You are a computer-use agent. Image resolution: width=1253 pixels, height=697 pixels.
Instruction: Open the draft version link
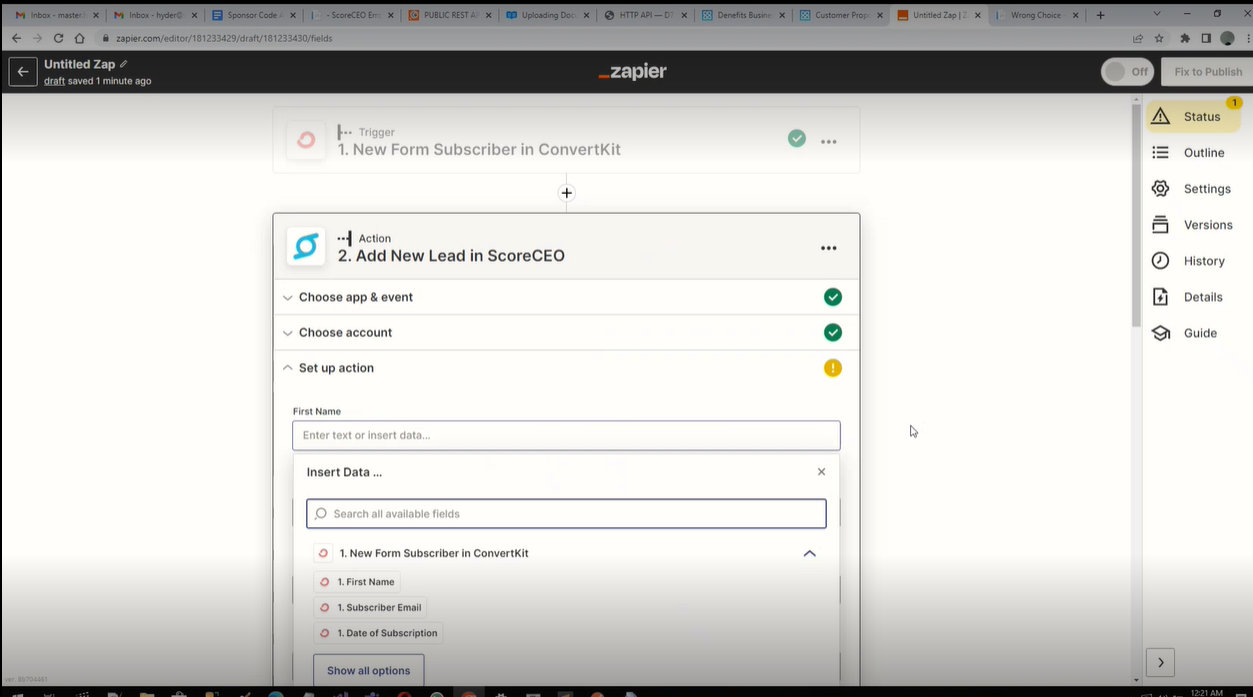54,81
